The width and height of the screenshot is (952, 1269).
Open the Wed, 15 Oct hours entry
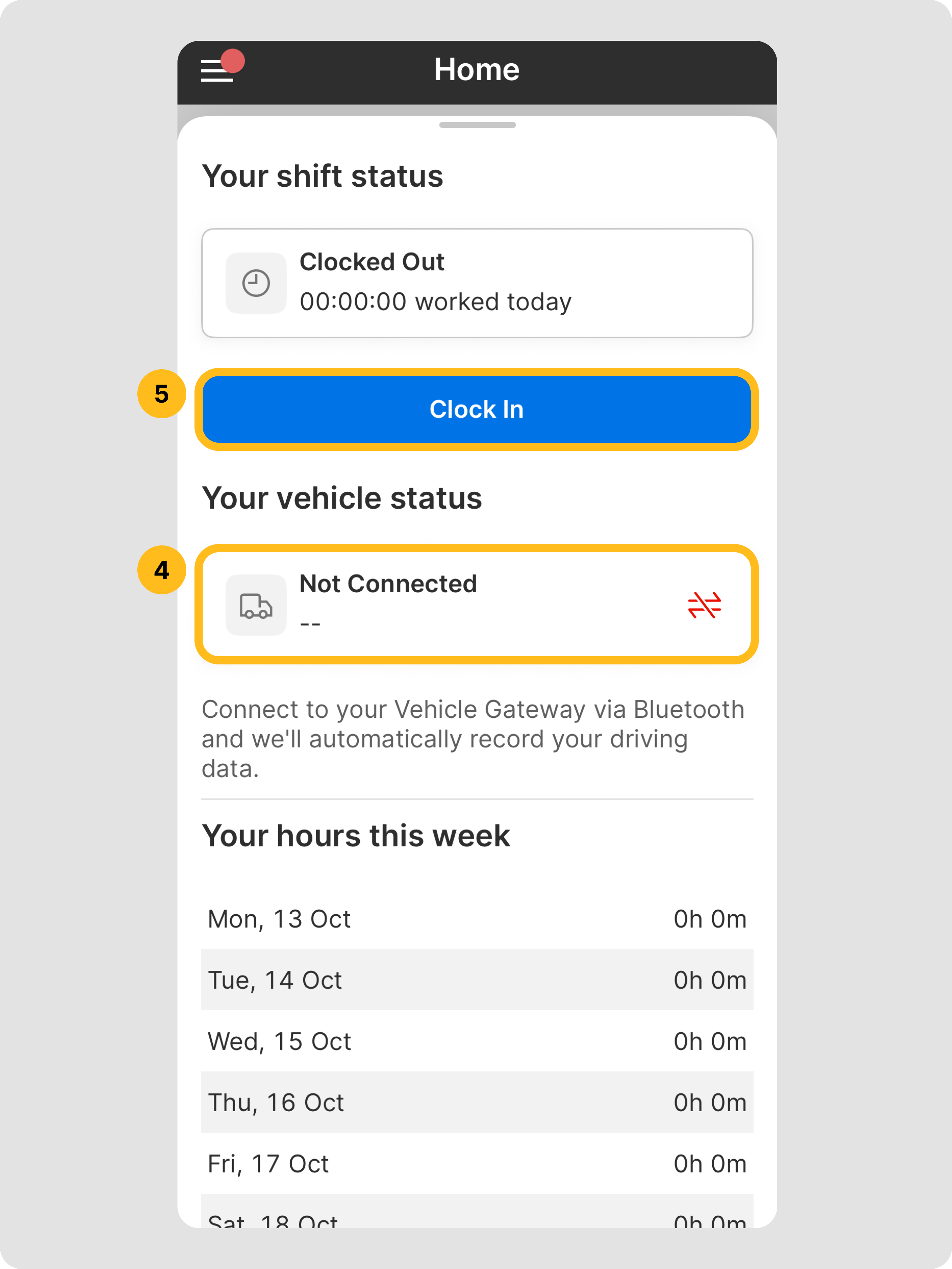pos(477,1042)
